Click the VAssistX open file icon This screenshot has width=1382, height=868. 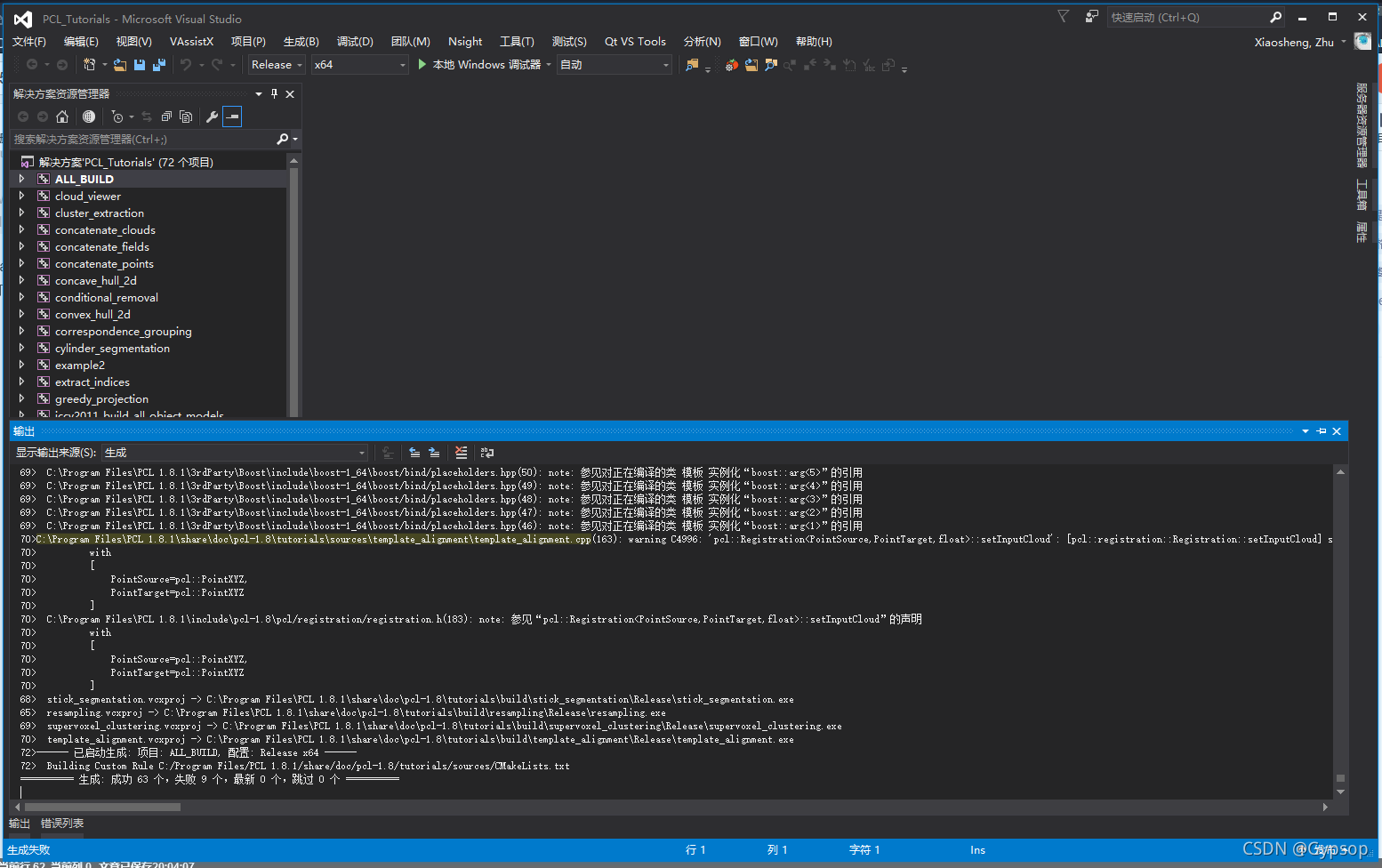[x=751, y=65]
